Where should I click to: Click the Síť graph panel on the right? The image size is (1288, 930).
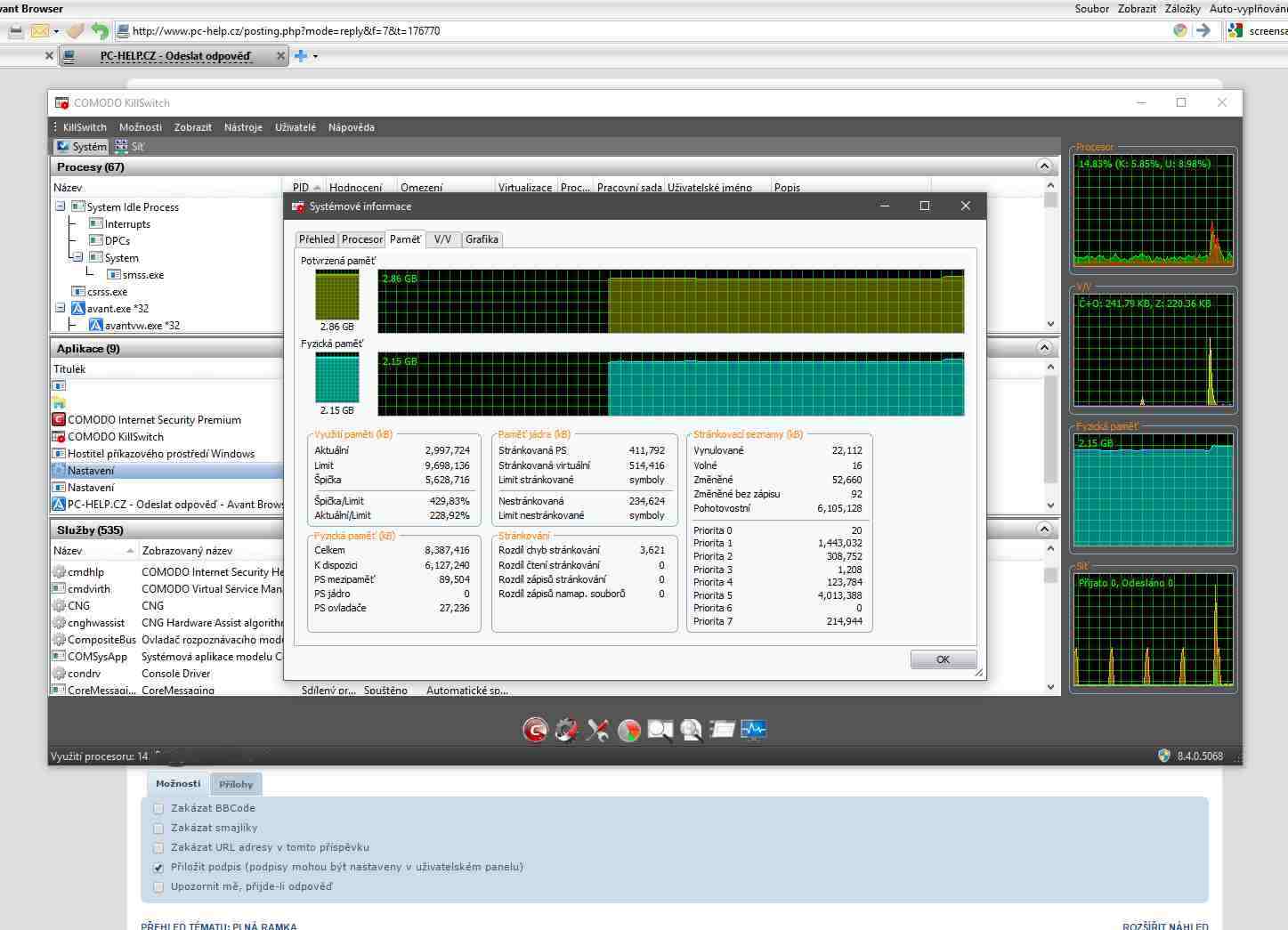1154,629
